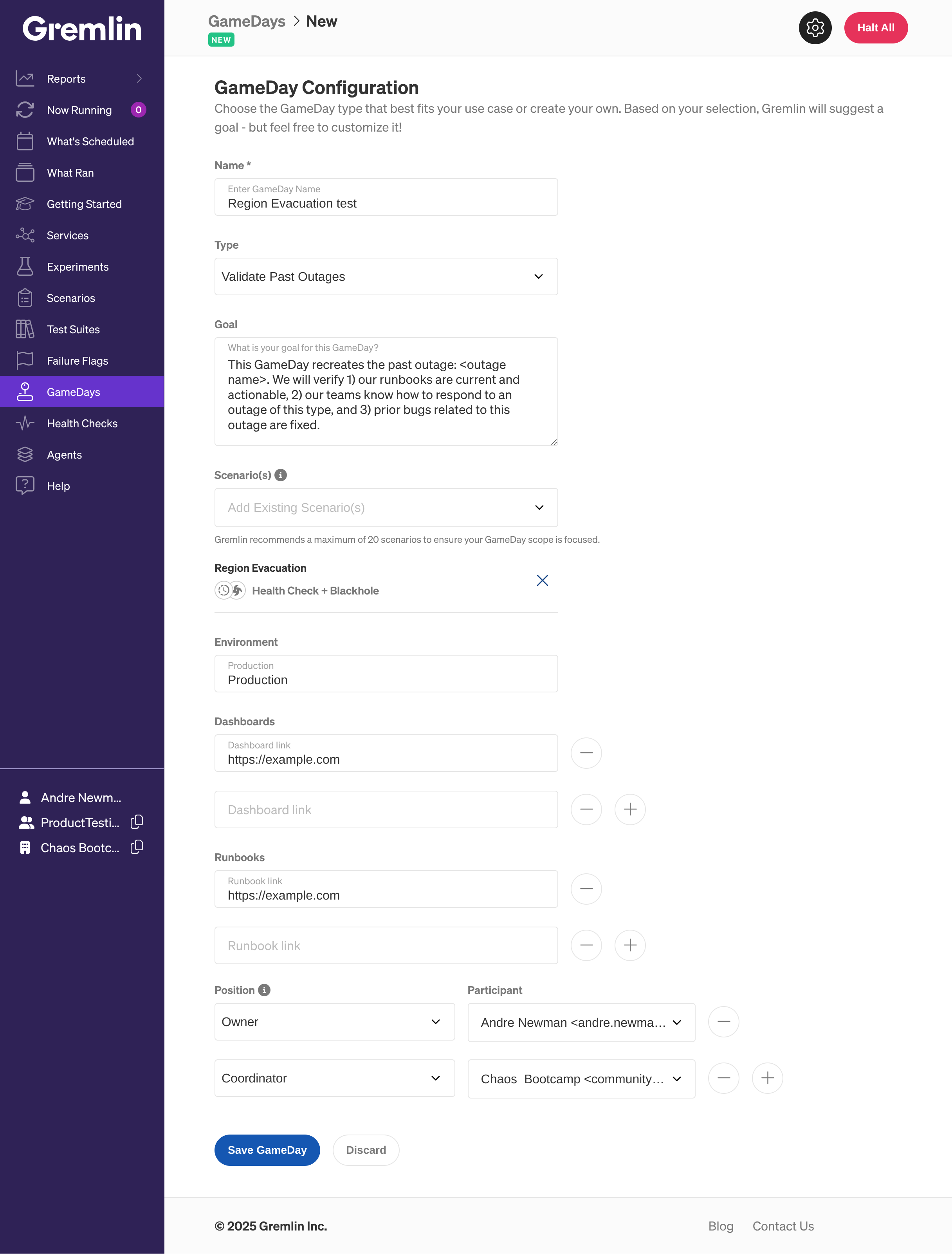Image resolution: width=952 pixels, height=1254 pixels.
Task: Click the Experiments flask icon
Action: tap(25, 266)
